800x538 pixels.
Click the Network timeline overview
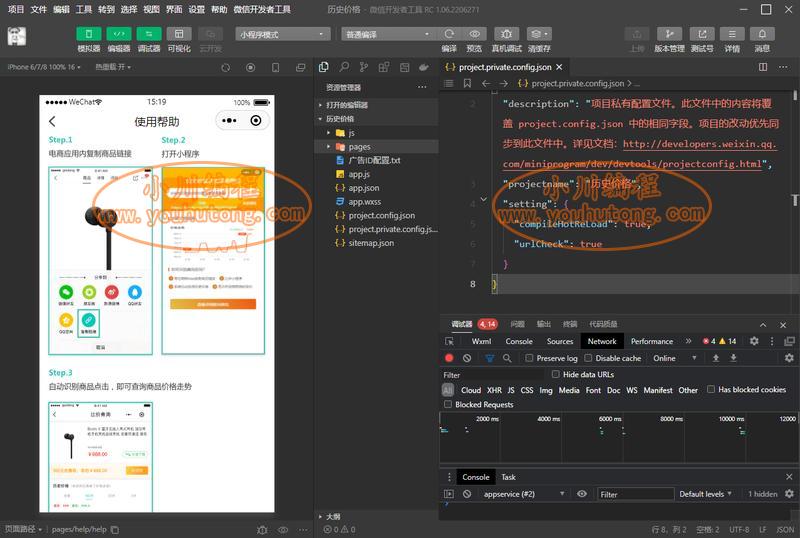pos(618,438)
